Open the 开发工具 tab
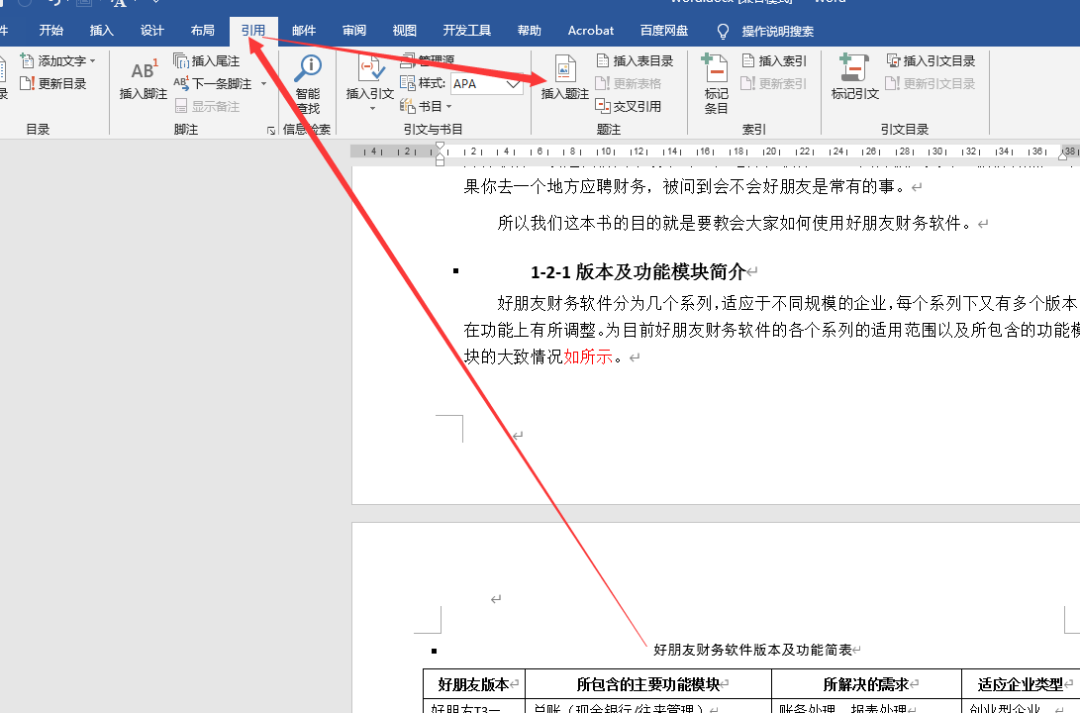The height and width of the screenshot is (713, 1080). coord(466,30)
